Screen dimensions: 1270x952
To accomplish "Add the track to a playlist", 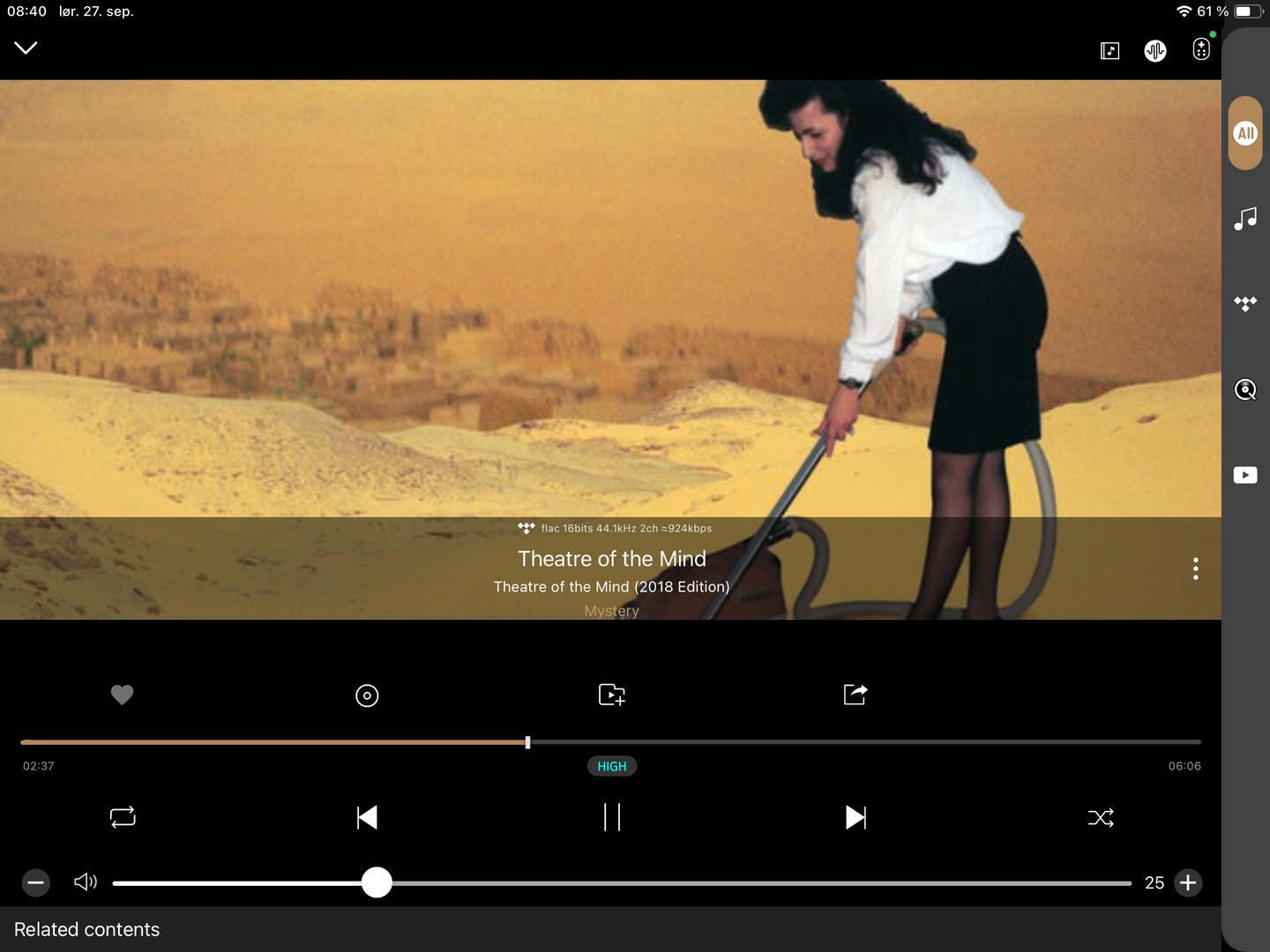I will coord(612,695).
